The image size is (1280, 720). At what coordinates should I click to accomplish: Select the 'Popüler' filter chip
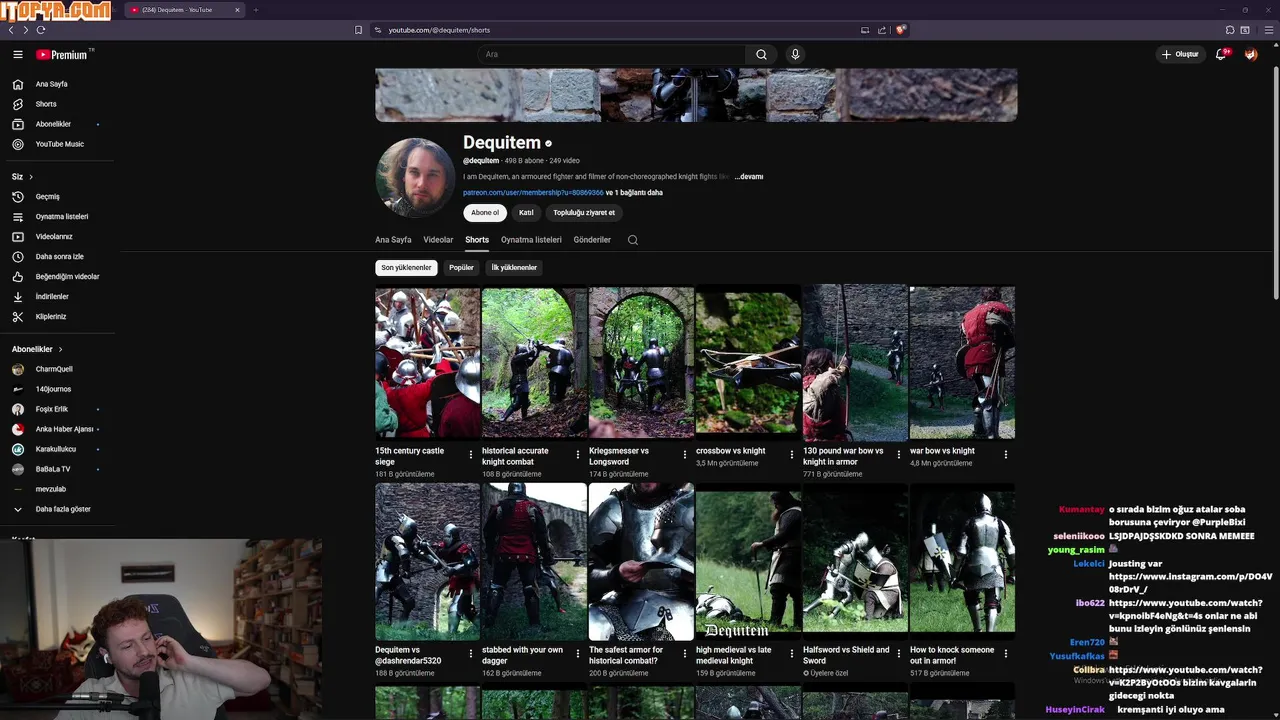[461, 268]
